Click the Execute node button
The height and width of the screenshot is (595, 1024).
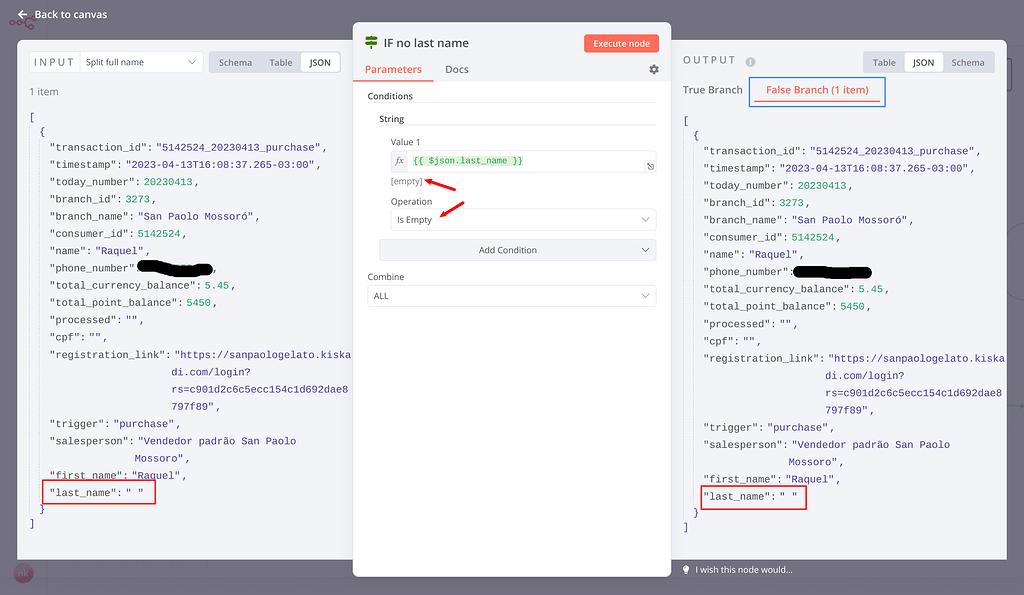[621, 43]
